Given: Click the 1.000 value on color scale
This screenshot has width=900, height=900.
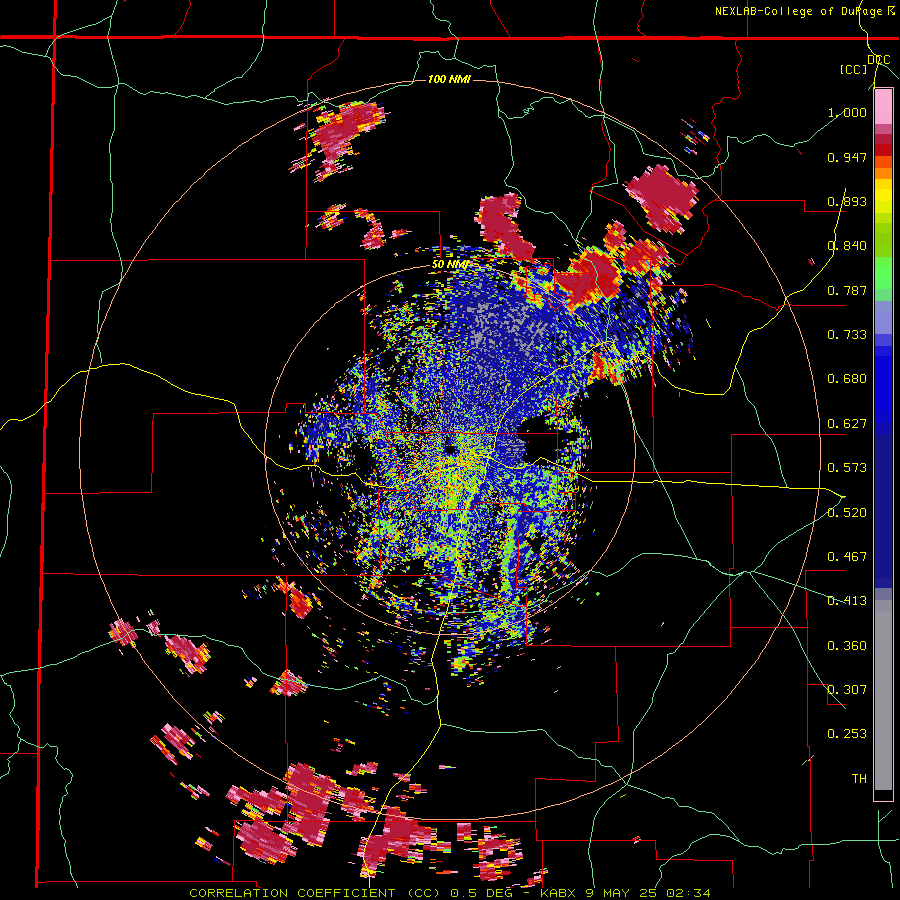Looking at the screenshot, I should (x=847, y=112).
